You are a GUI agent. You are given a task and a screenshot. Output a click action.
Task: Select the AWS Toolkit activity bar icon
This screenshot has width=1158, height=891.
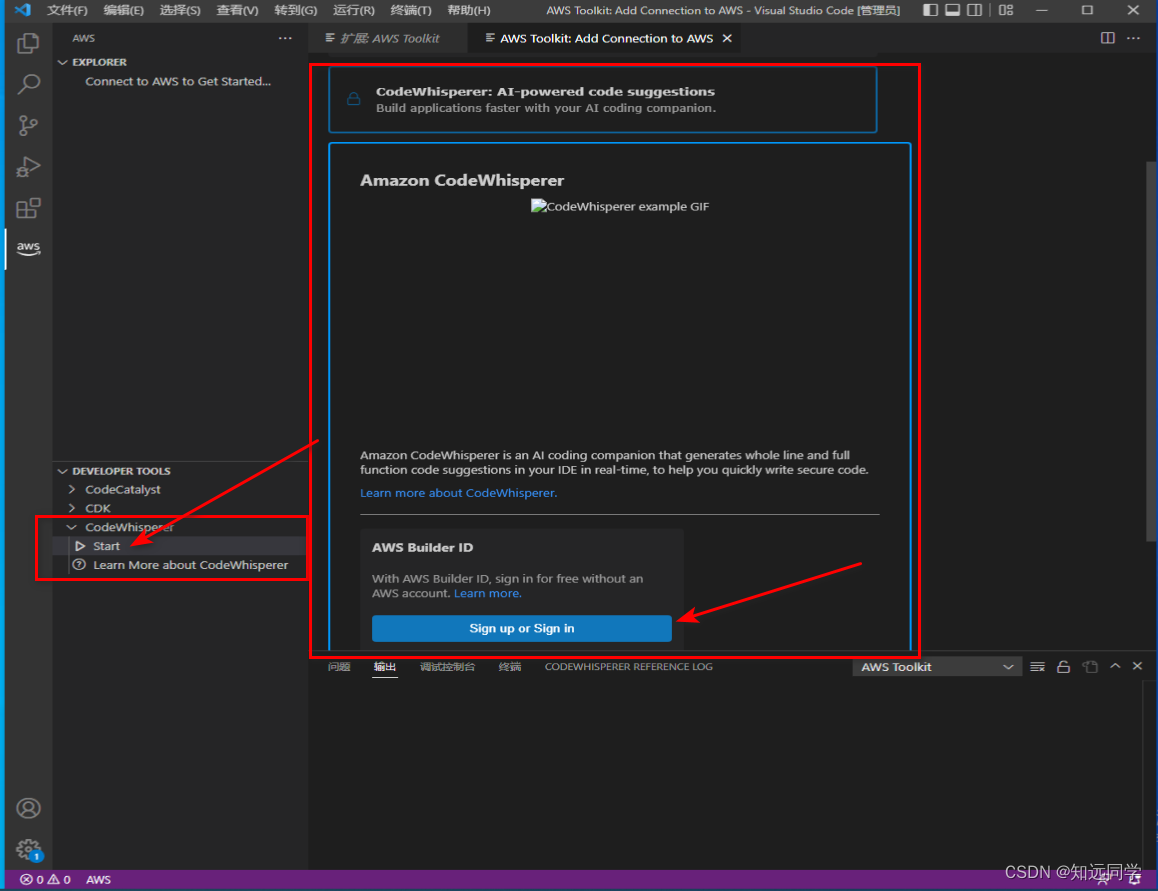click(28, 248)
